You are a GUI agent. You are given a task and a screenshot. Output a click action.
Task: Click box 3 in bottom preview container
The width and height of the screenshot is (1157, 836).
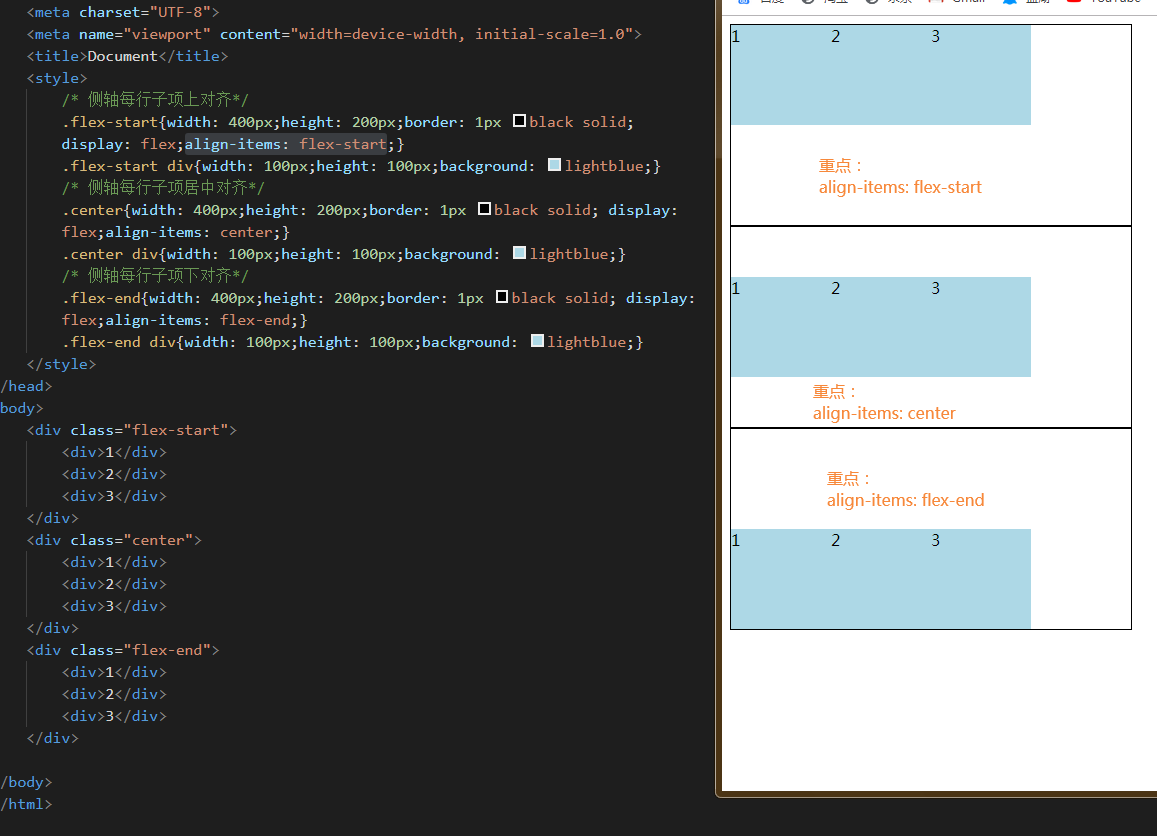(981, 579)
